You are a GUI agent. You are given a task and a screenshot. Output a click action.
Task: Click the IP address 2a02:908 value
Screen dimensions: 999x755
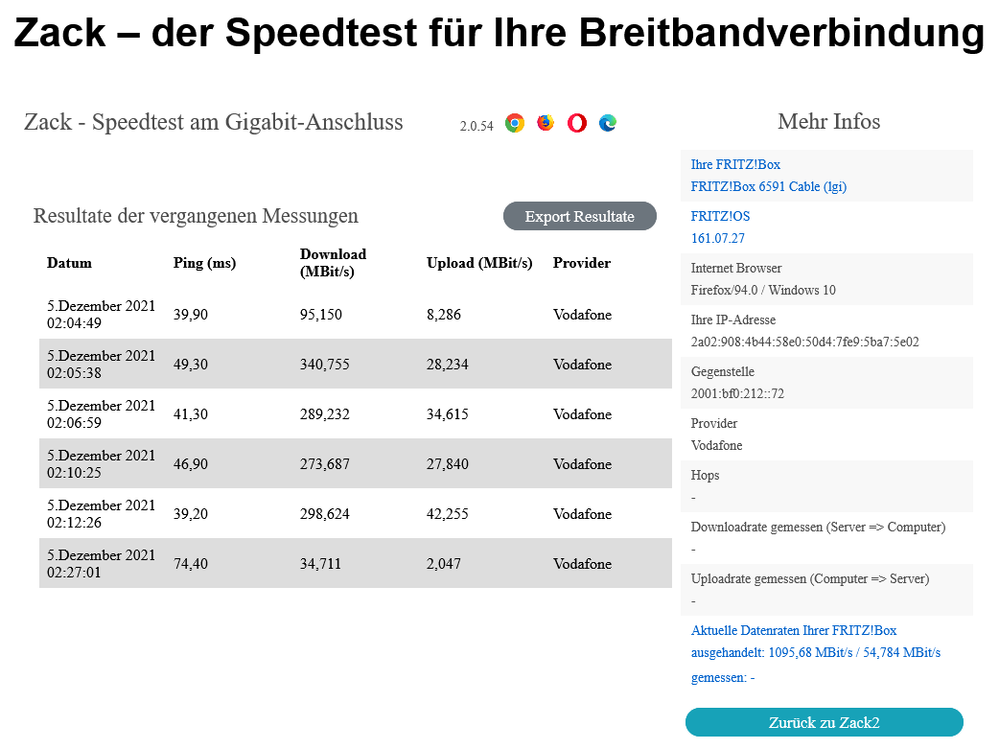pyautogui.click(x=804, y=342)
